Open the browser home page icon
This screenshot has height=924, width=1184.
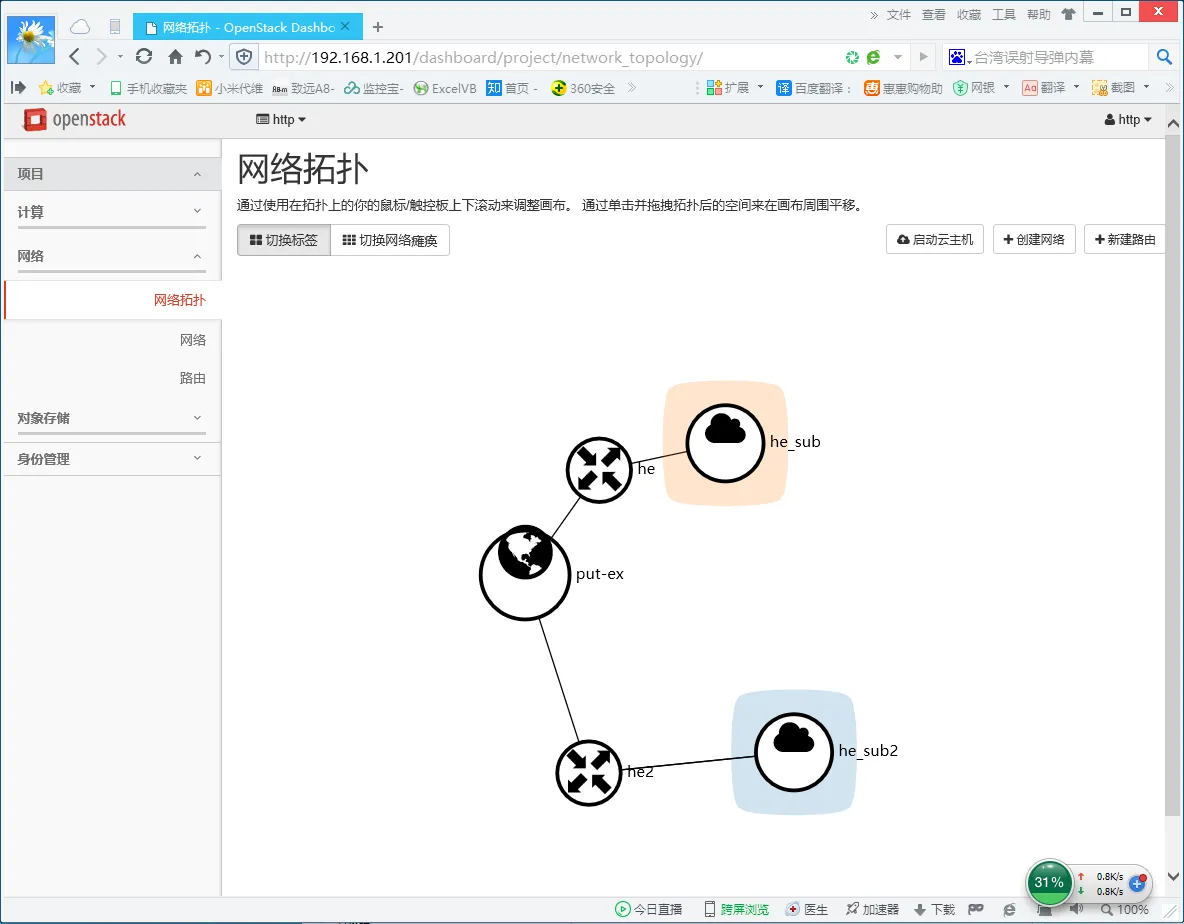click(175, 57)
